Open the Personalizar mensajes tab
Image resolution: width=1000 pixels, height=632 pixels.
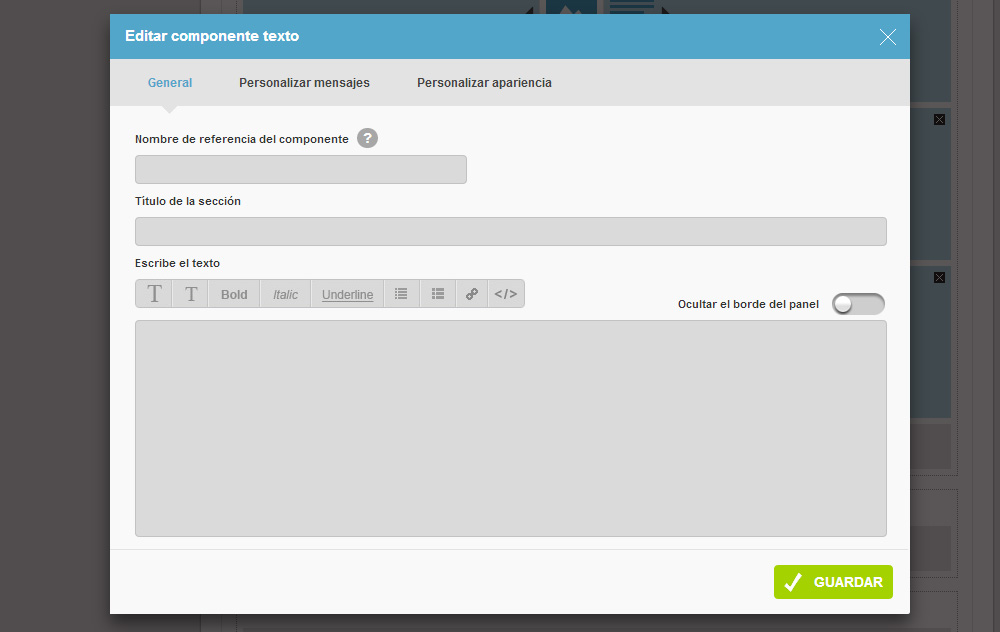(x=304, y=83)
